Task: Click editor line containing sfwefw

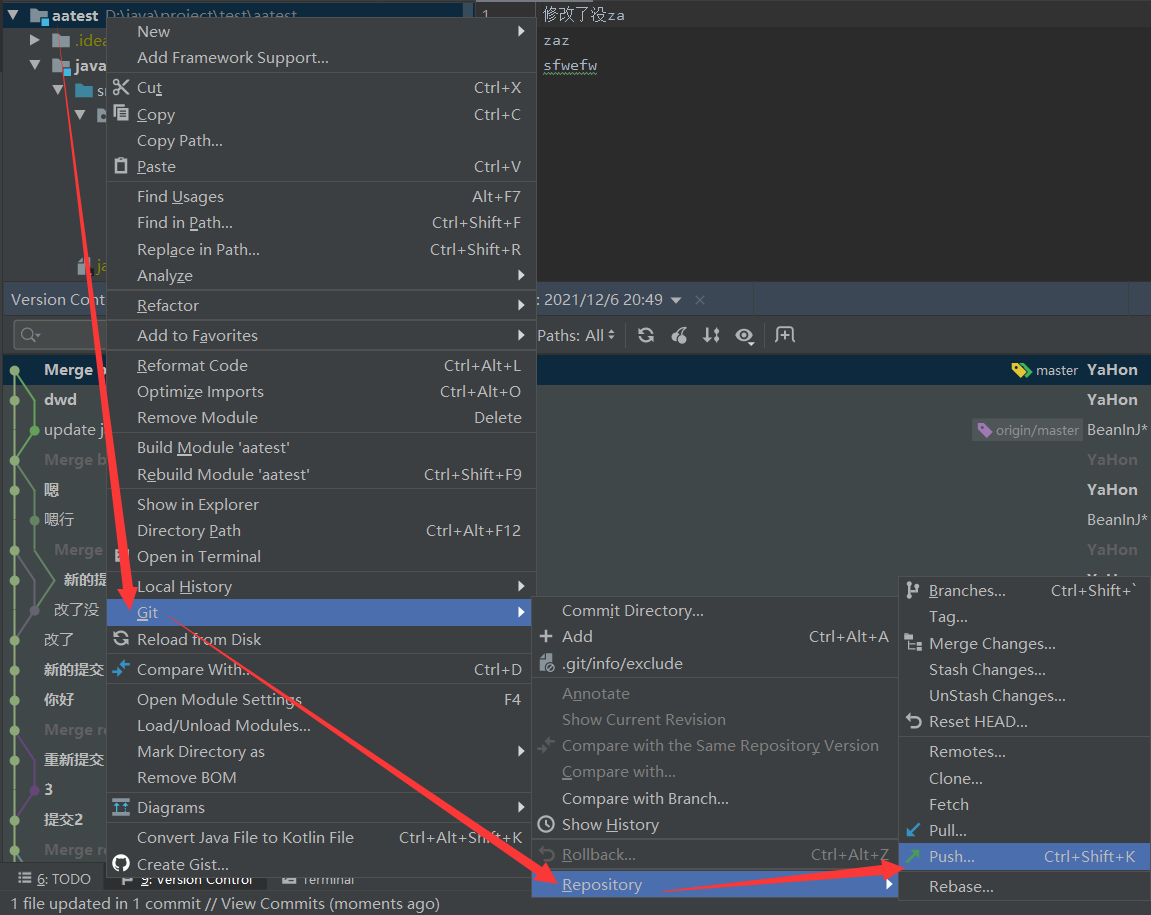Action: 570,65
